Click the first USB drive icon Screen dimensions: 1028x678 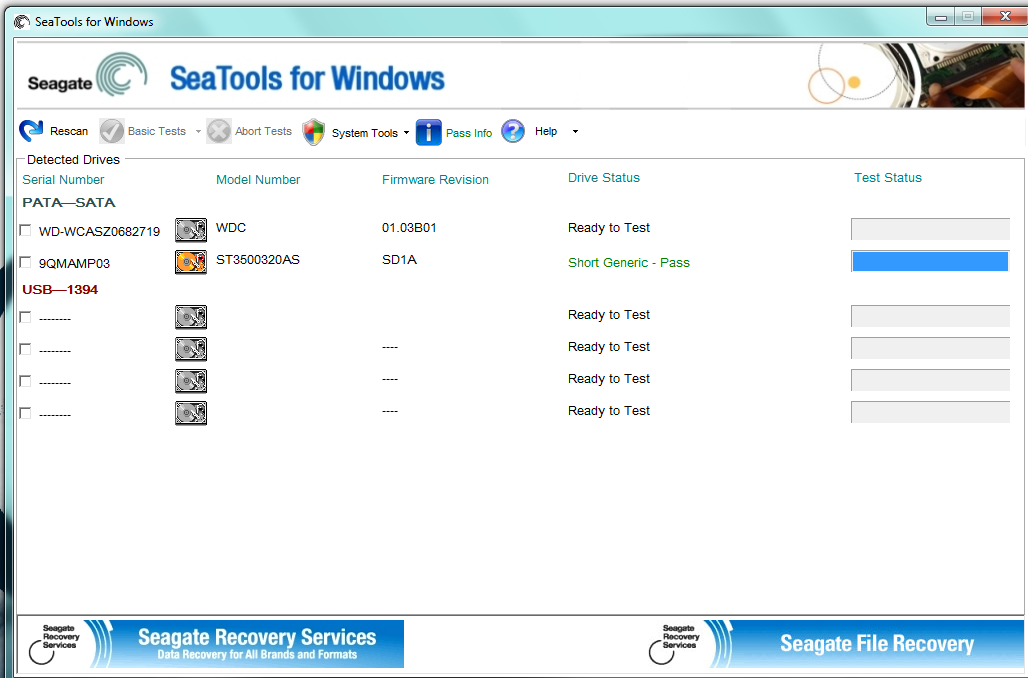(x=191, y=317)
